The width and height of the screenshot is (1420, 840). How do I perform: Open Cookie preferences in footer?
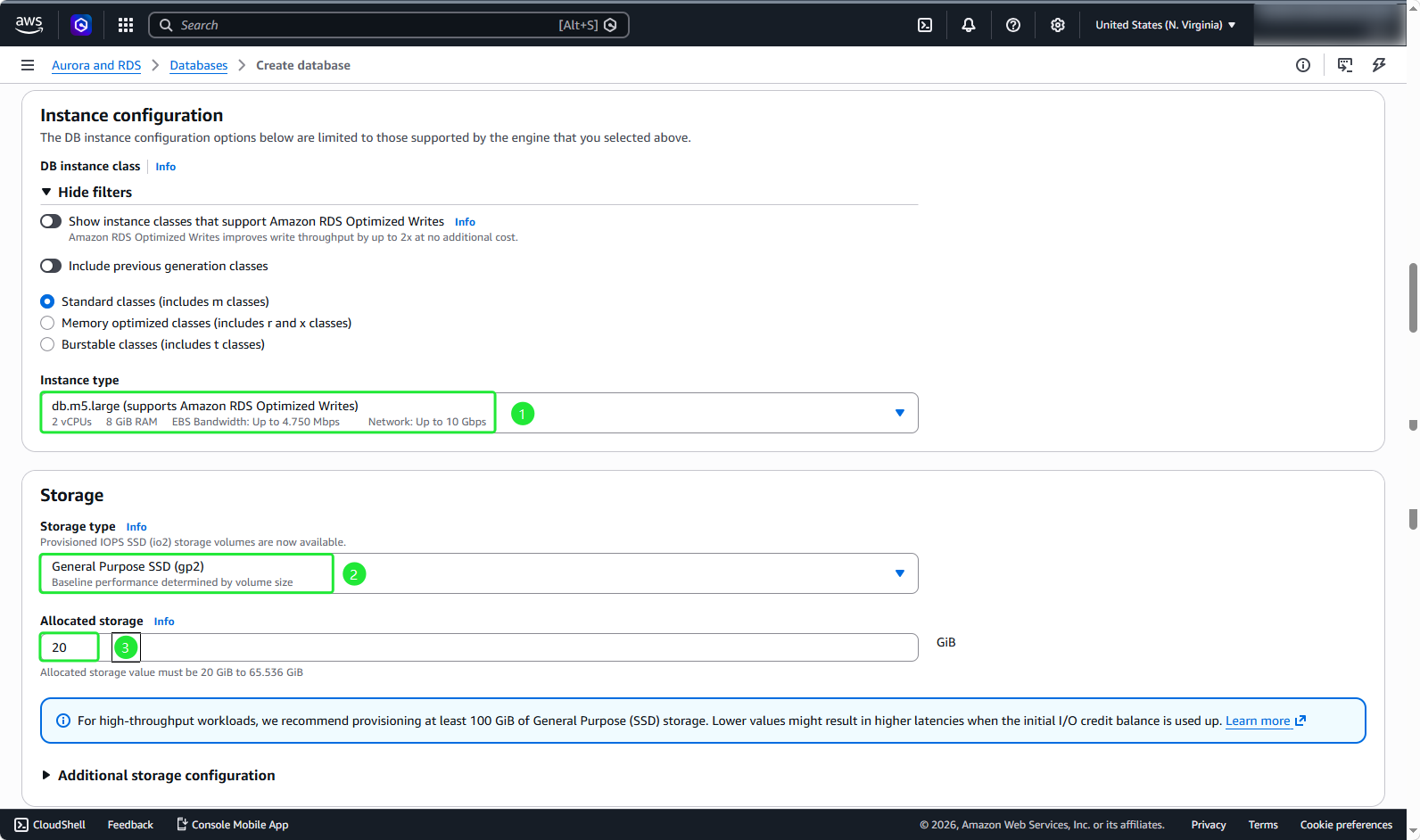pos(1346,825)
